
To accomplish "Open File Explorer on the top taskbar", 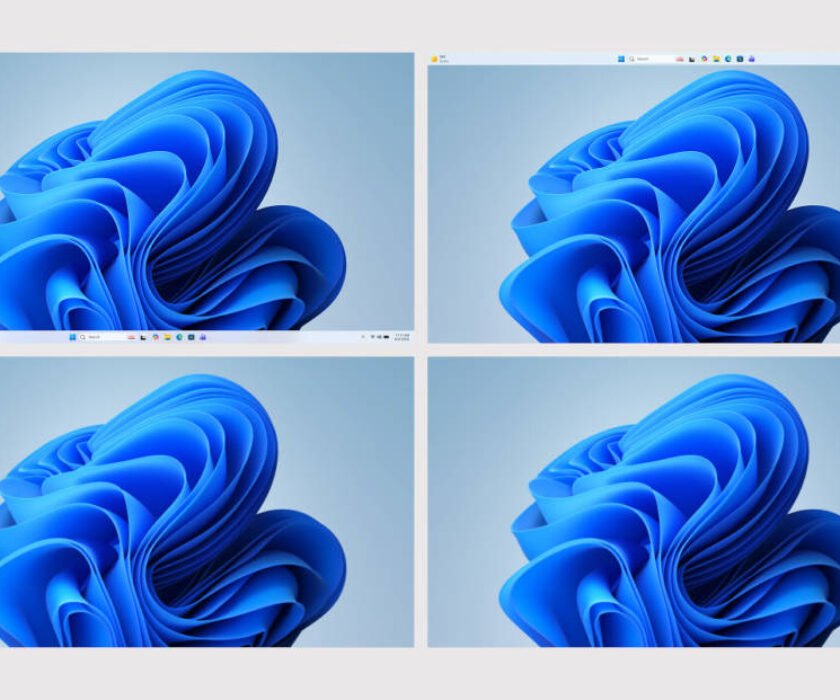I will pyautogui.click(x=718, y=56).
